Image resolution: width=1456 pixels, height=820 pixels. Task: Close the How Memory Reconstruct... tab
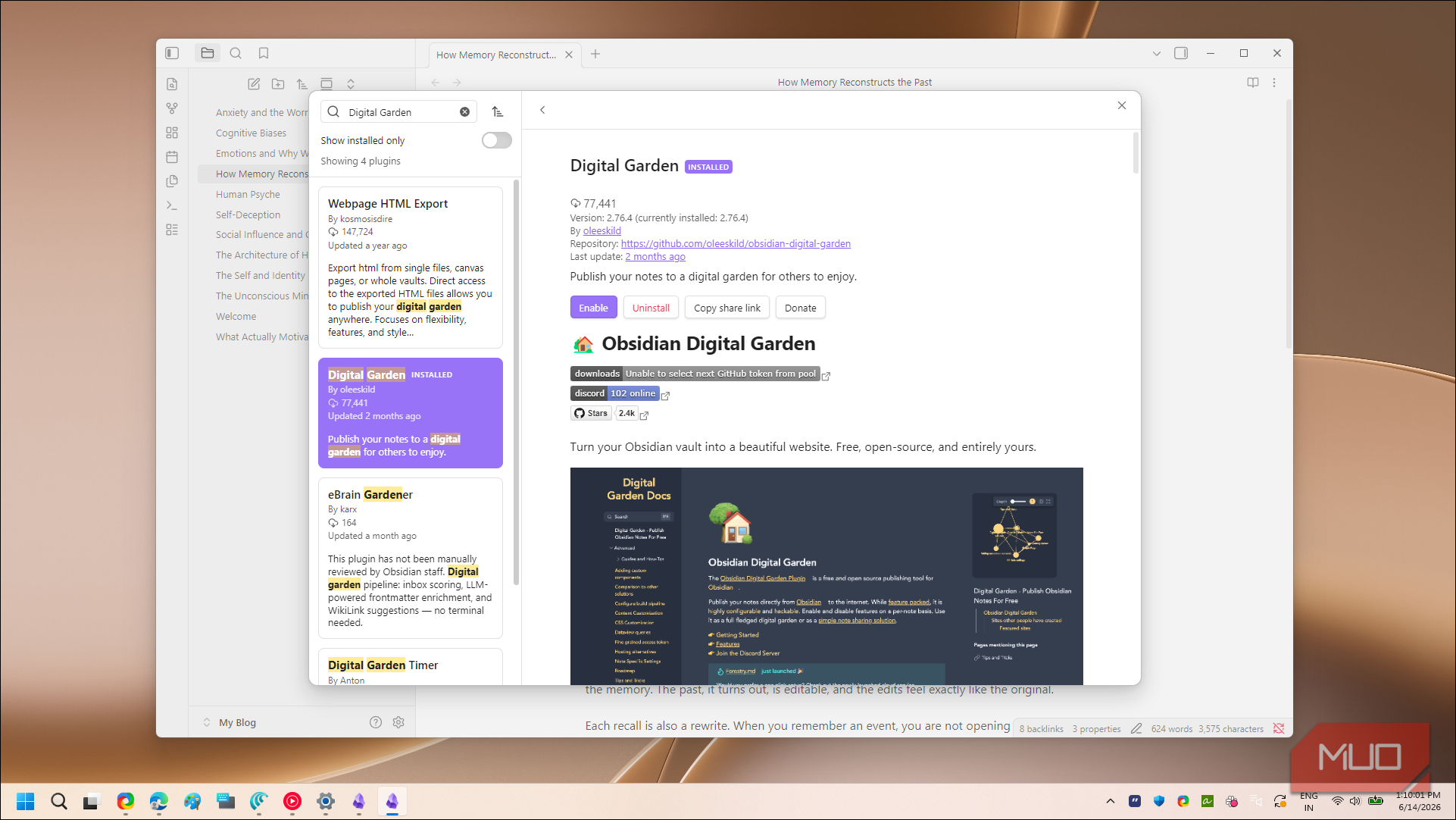pos(569,55)
